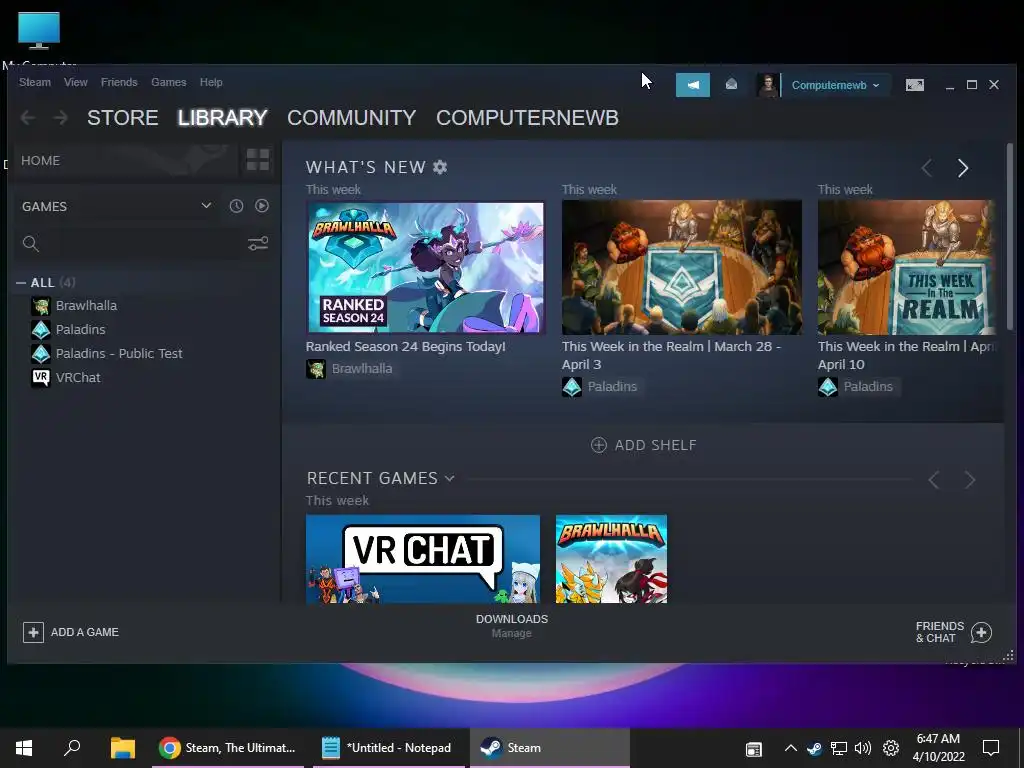Open the Steam inbox envelope icon
The width and height of the screenshot is (1024, 768).
coord(731,85)
